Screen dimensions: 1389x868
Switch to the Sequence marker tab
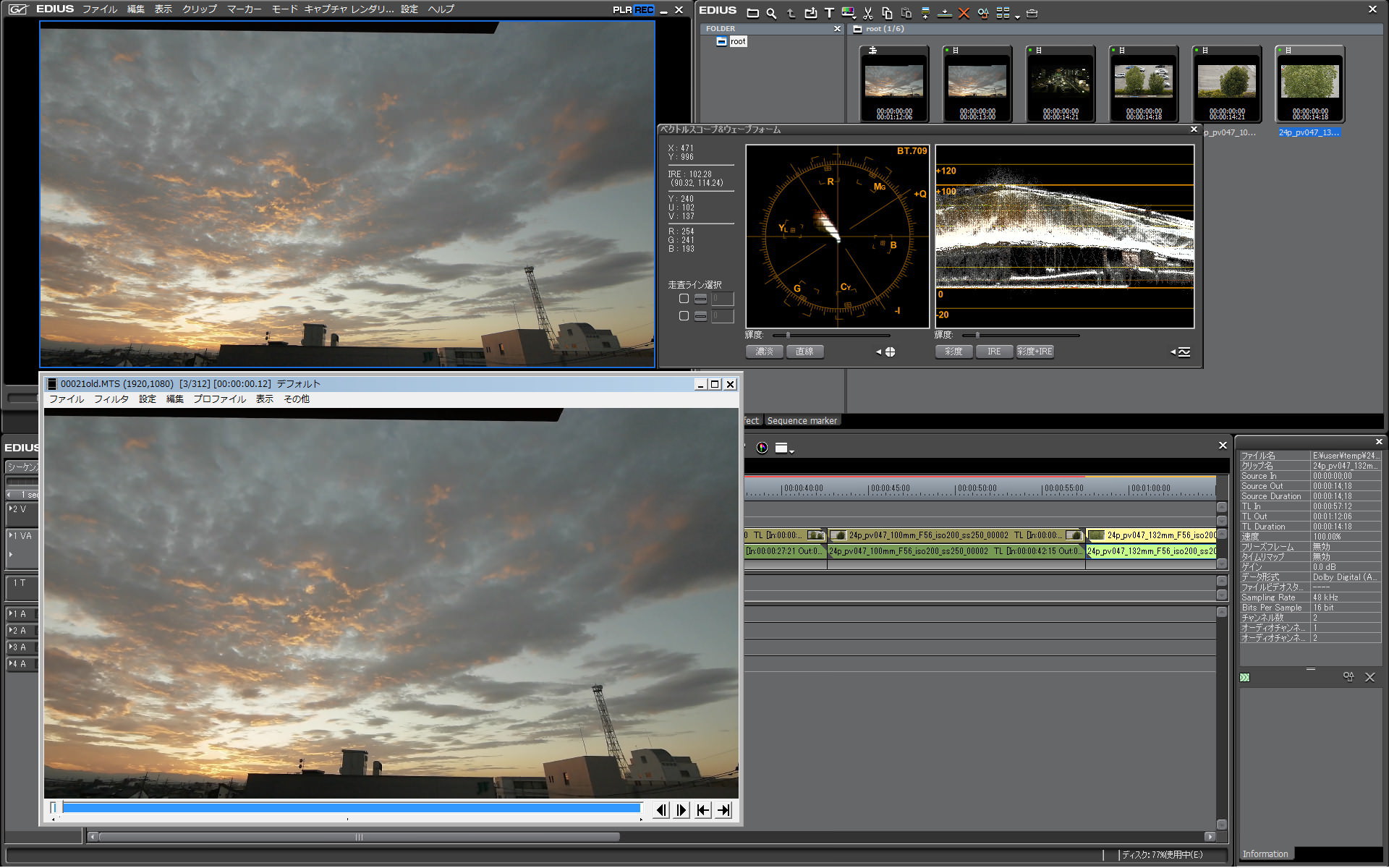pyautogui.click(x=802, y=420)
